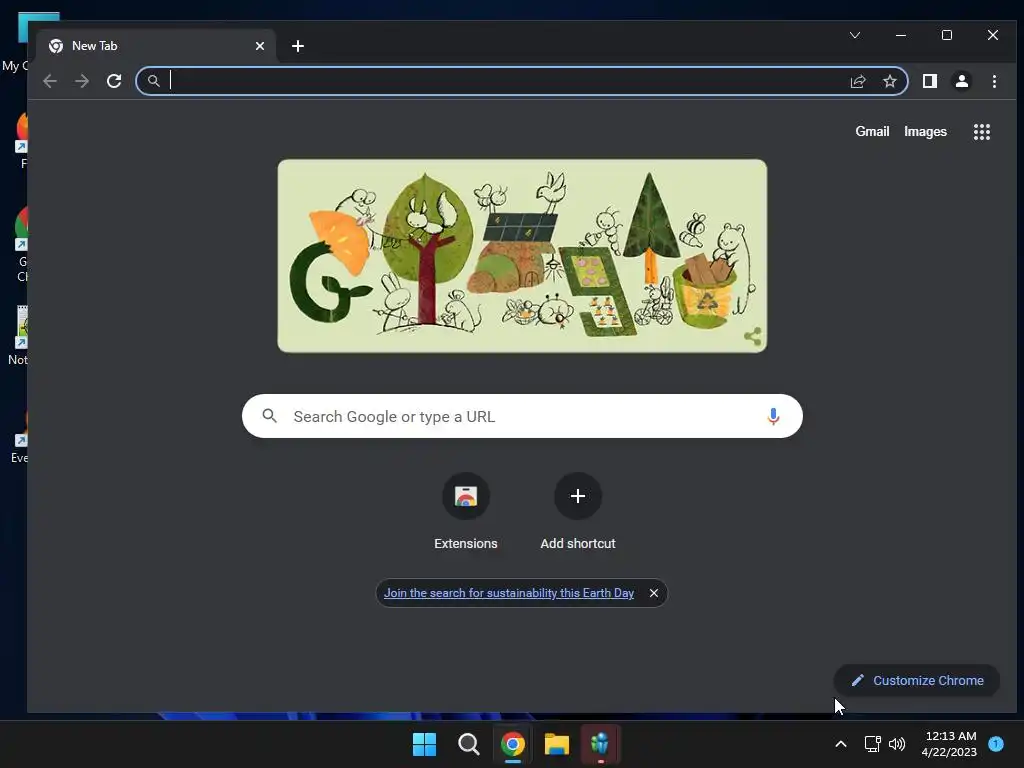Click the forward navigation arrow

click(82, 81)
